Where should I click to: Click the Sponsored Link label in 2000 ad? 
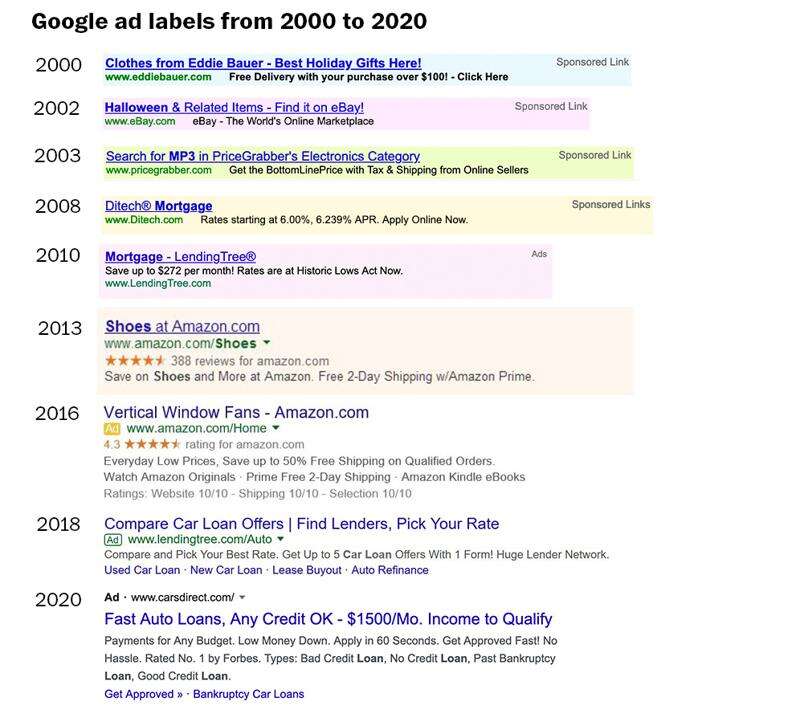pos(592,62)
